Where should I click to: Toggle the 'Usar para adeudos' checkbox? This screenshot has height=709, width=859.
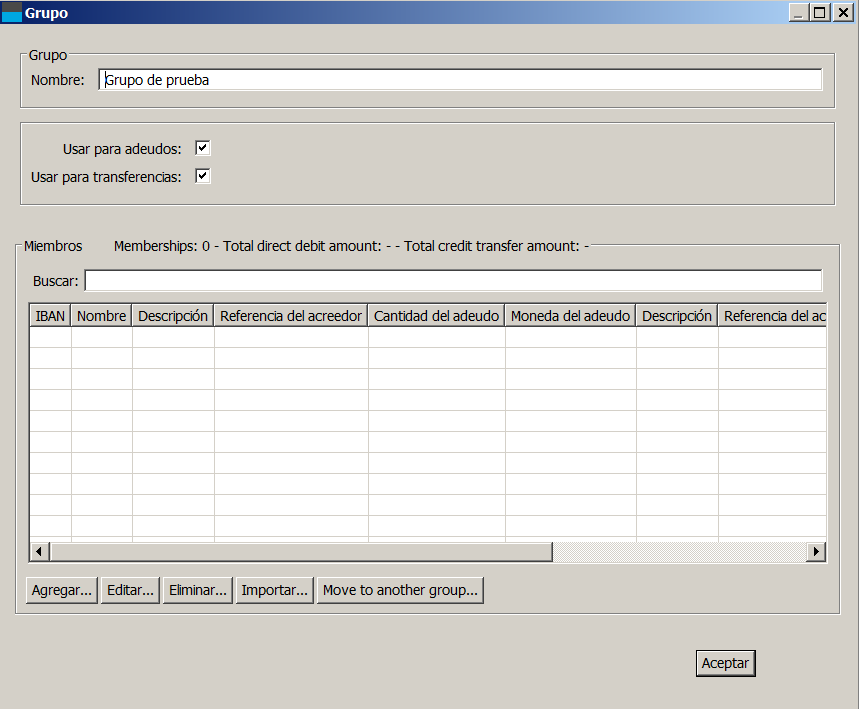[x=203, y=148]
